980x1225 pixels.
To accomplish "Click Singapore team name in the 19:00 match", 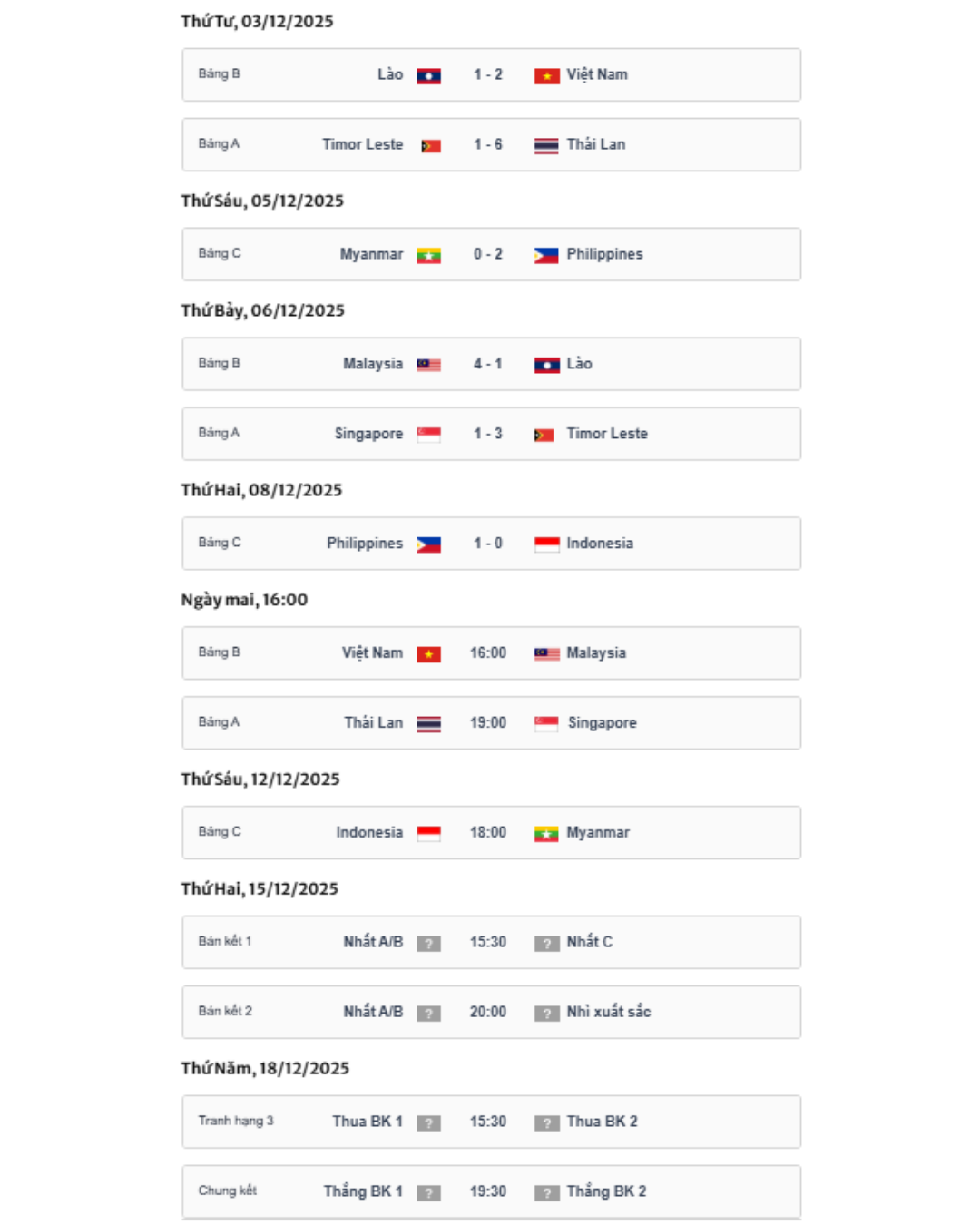I will pos(602,723).
